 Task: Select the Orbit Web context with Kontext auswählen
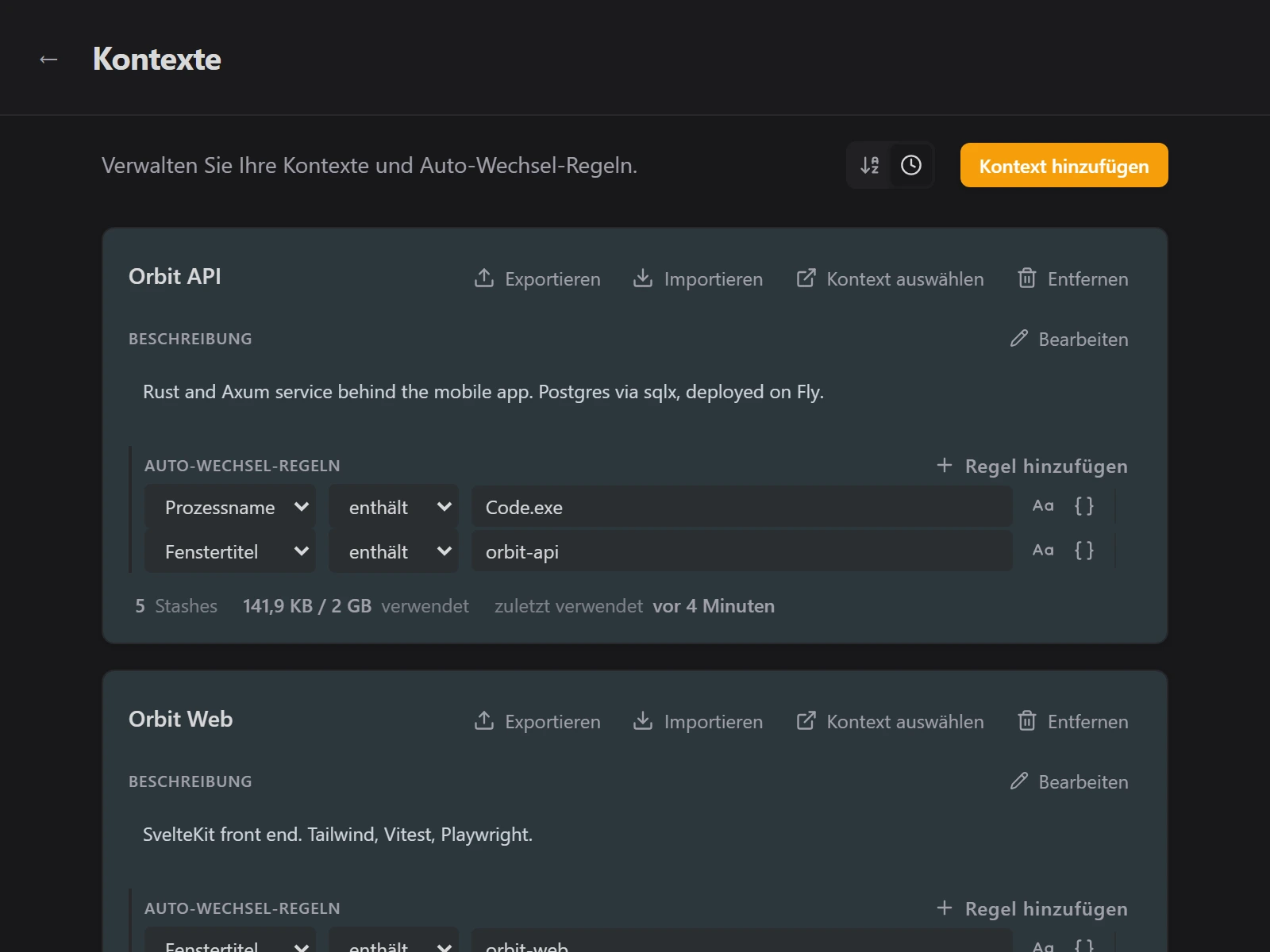tap(890, 721)
